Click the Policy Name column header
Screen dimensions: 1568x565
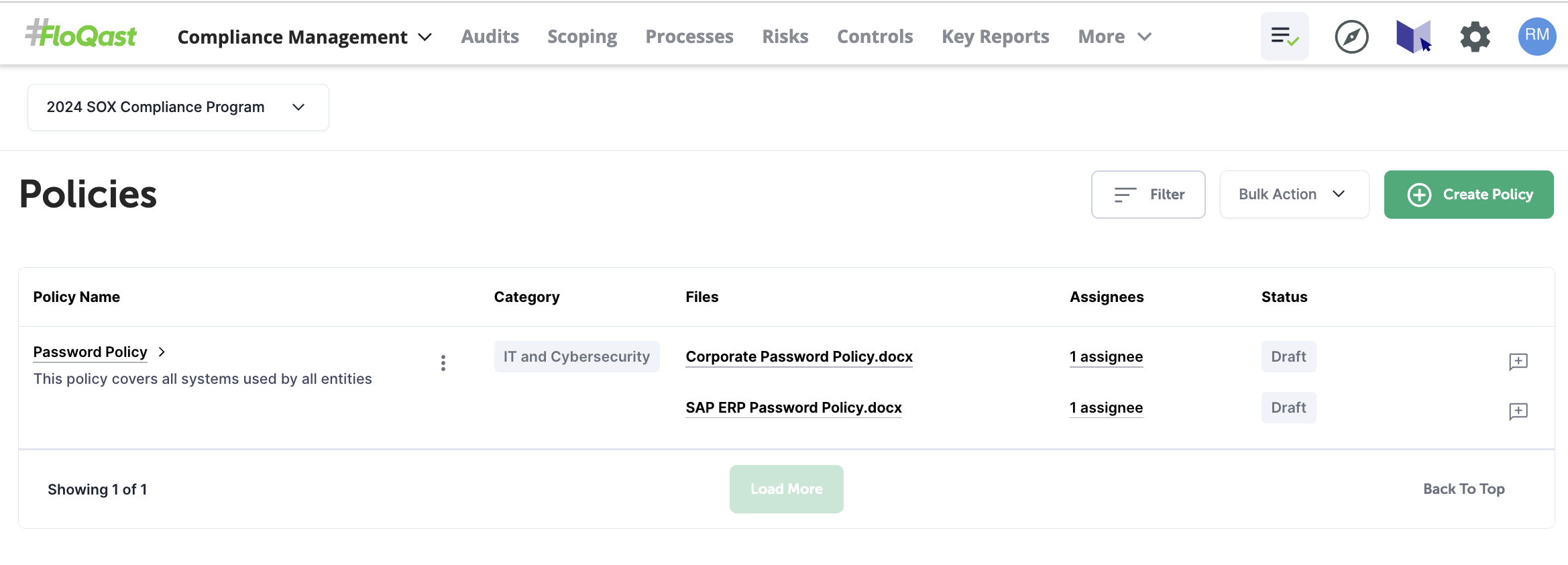(76, 297)
